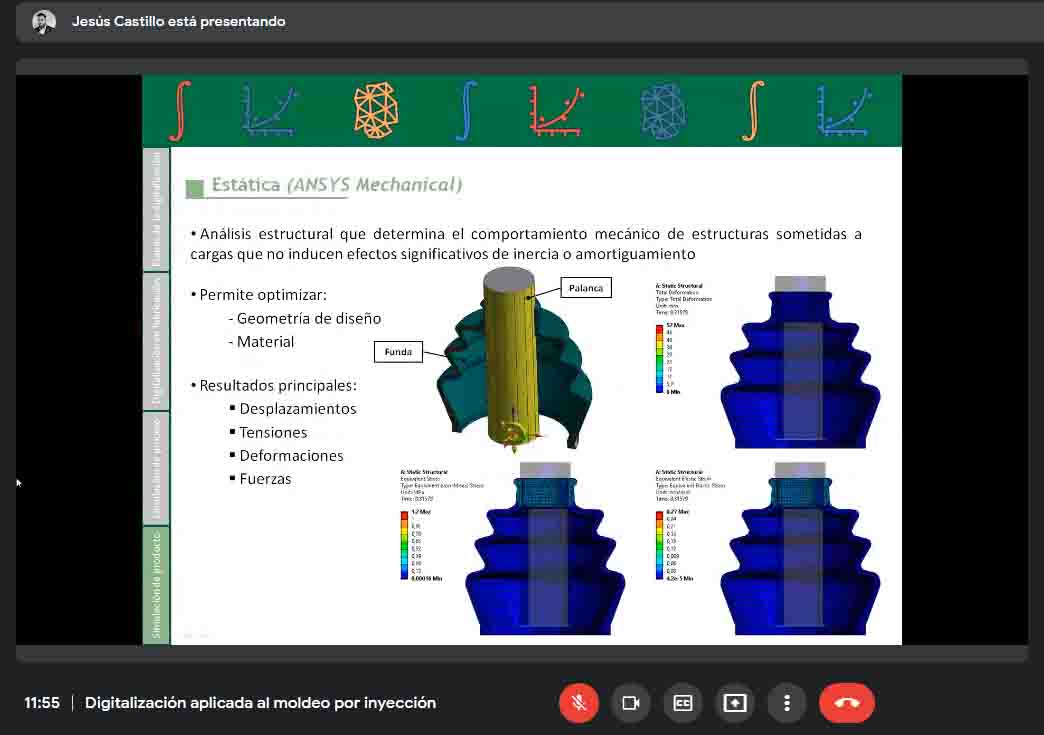Viewport: 1044px width, 735px height.
Task: Click the dark blue mesh icon in the slide header
Action: pyautogui.click(x=663, y=111)
